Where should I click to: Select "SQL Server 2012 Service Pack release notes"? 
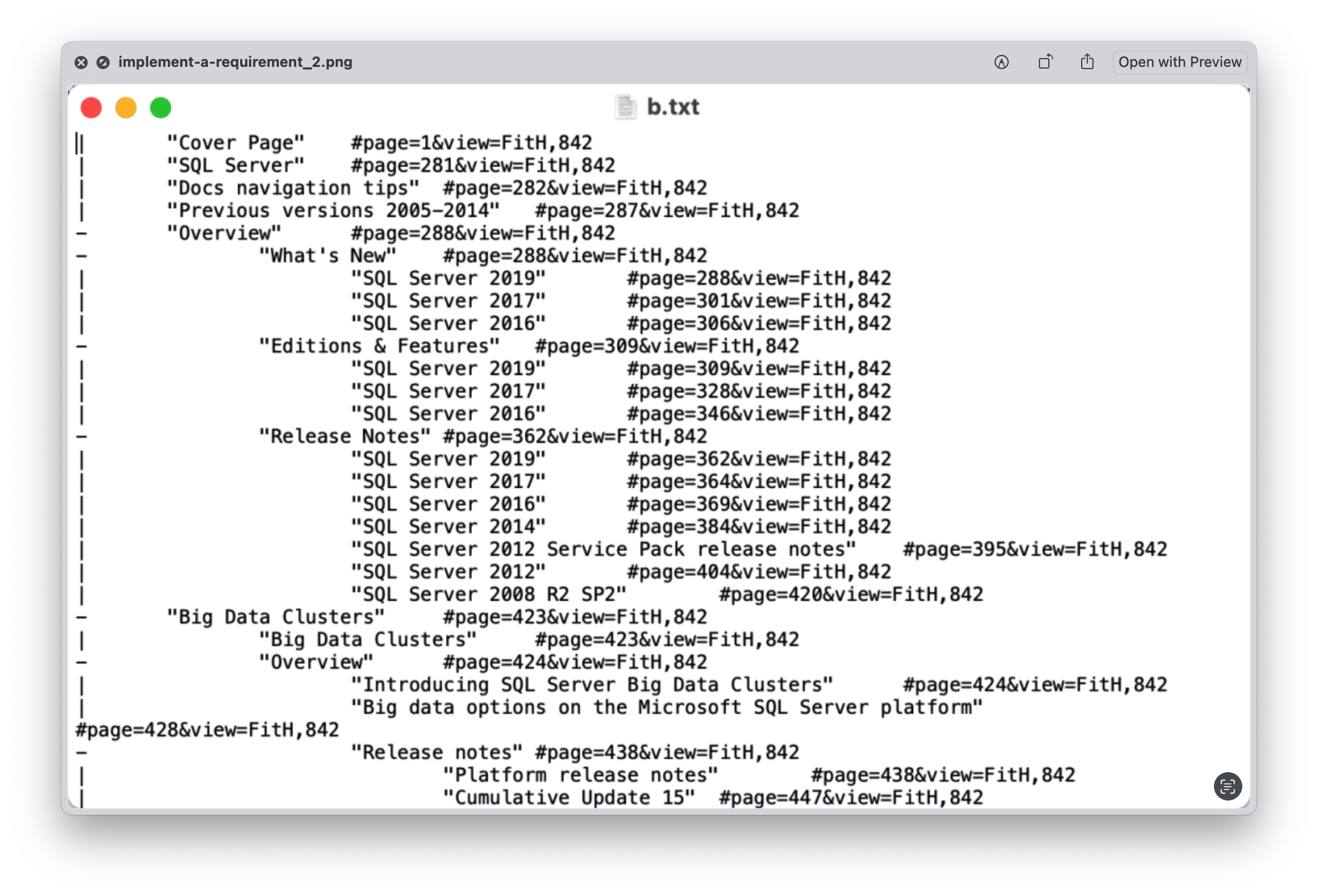604,549
